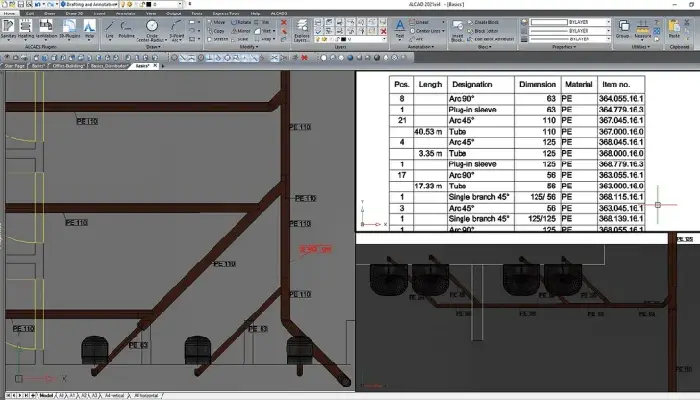Select the Line drawing tool

click(x=110, y=29)
